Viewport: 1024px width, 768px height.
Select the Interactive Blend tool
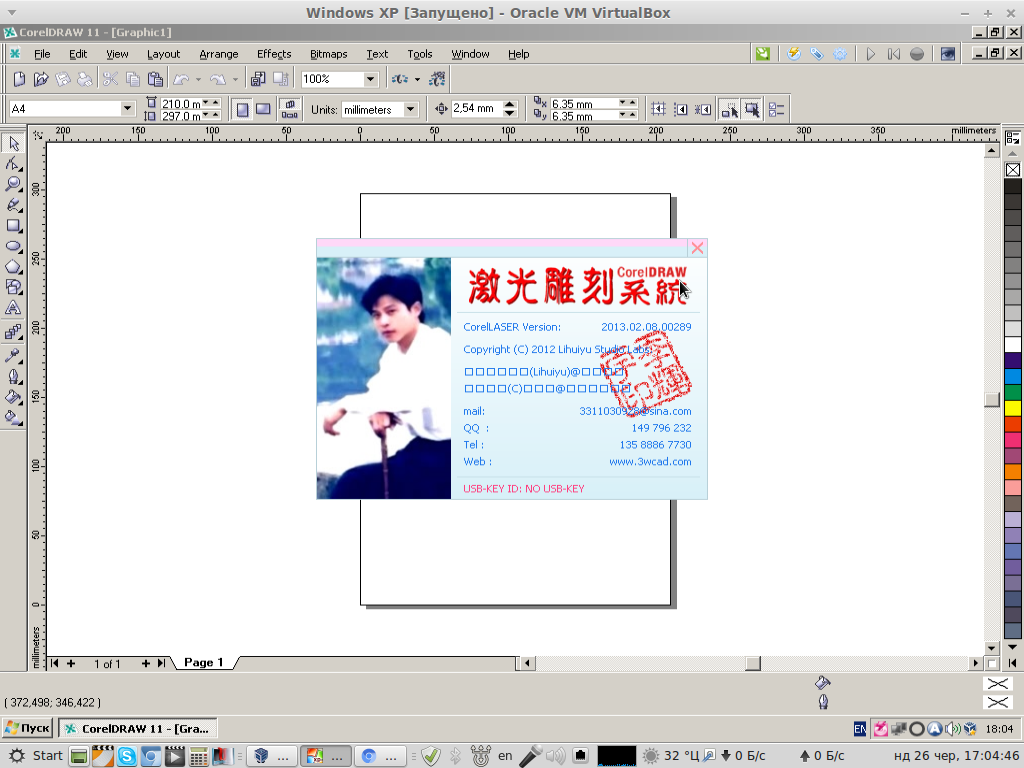pos(13,333)
